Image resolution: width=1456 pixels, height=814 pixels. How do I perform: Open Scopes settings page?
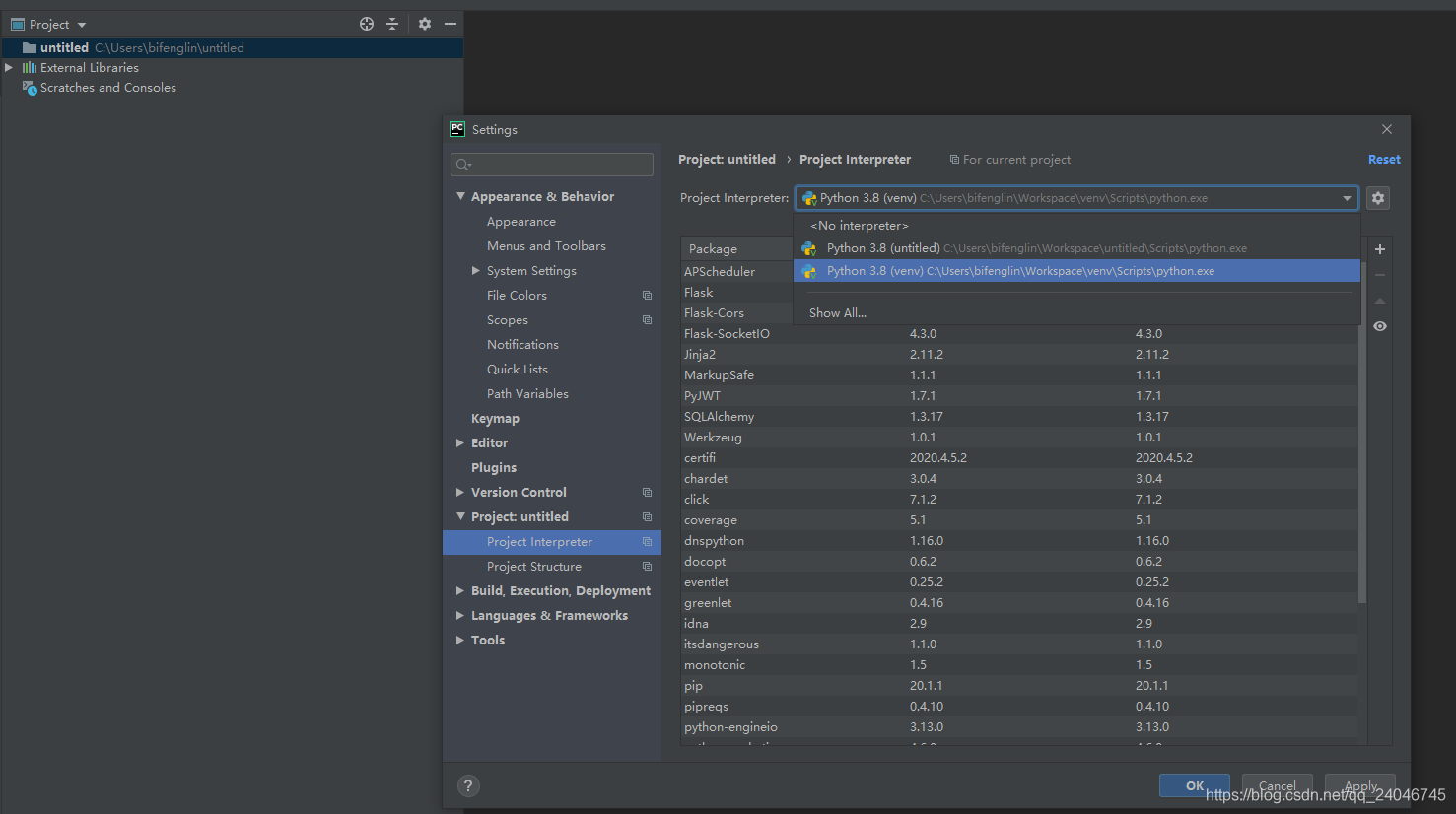pyautogui.click(x=508, y=320)
